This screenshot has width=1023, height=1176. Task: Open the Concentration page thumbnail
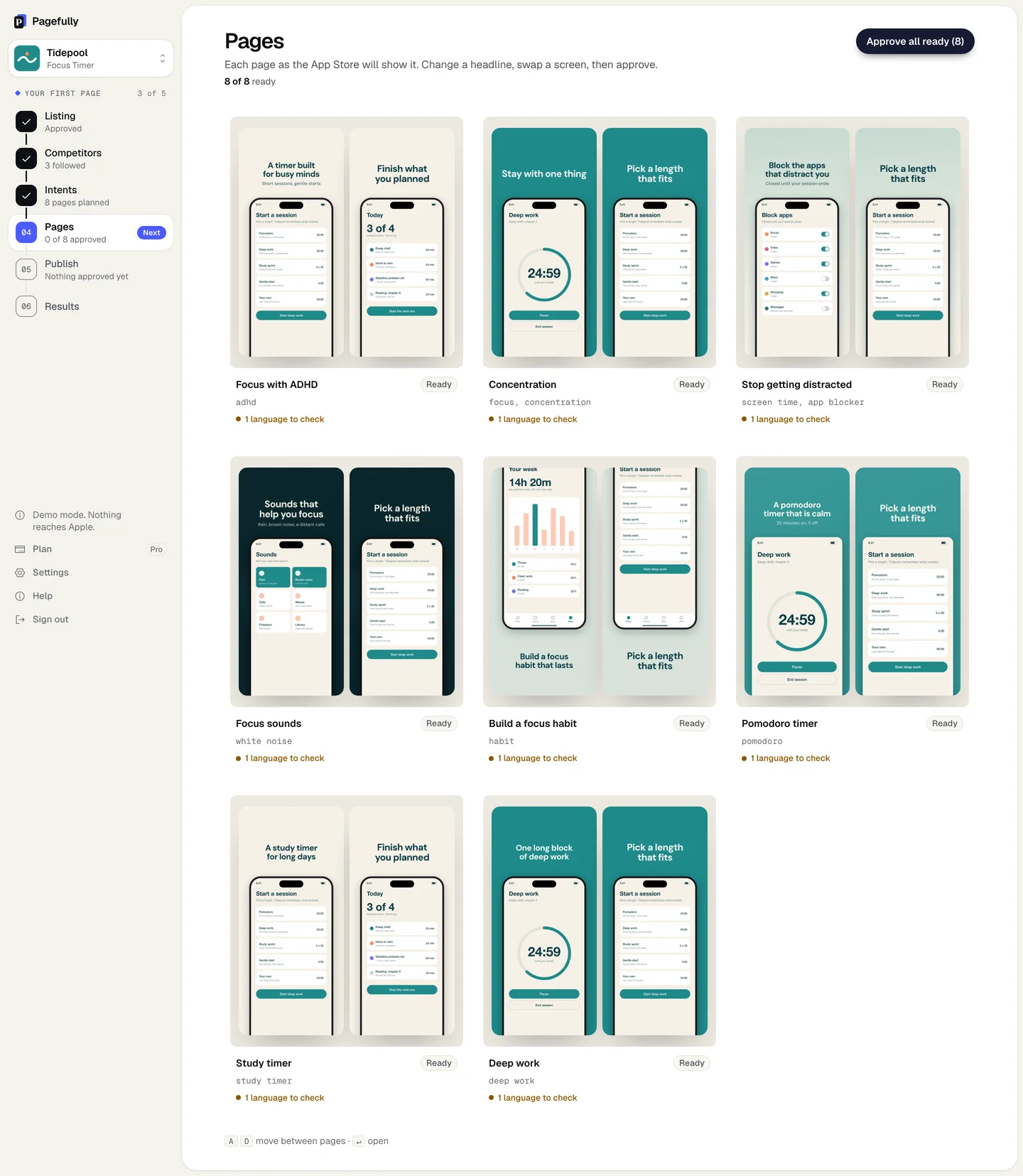(x=600, y=242)
